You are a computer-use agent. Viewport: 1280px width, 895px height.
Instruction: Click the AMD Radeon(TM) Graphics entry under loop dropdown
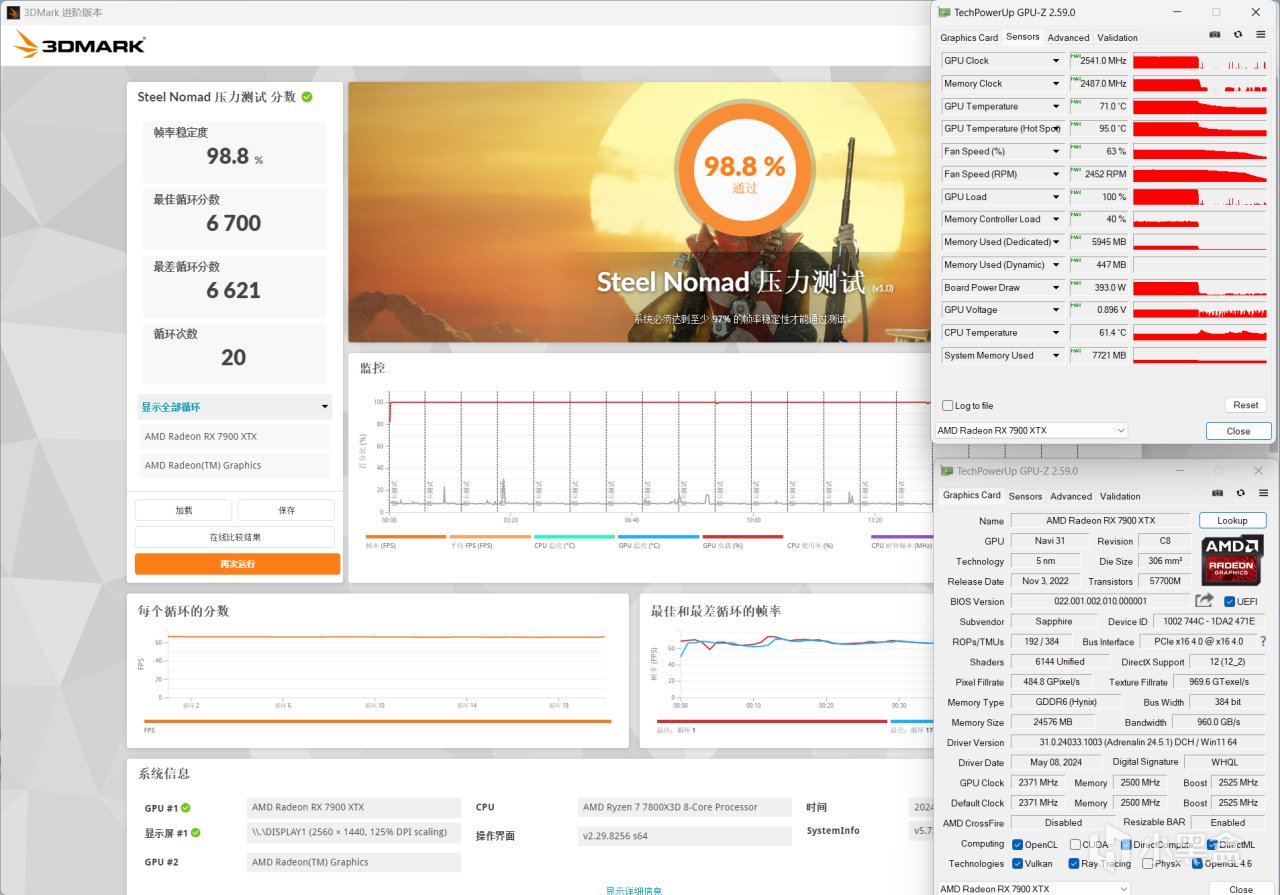coord(234,465)
